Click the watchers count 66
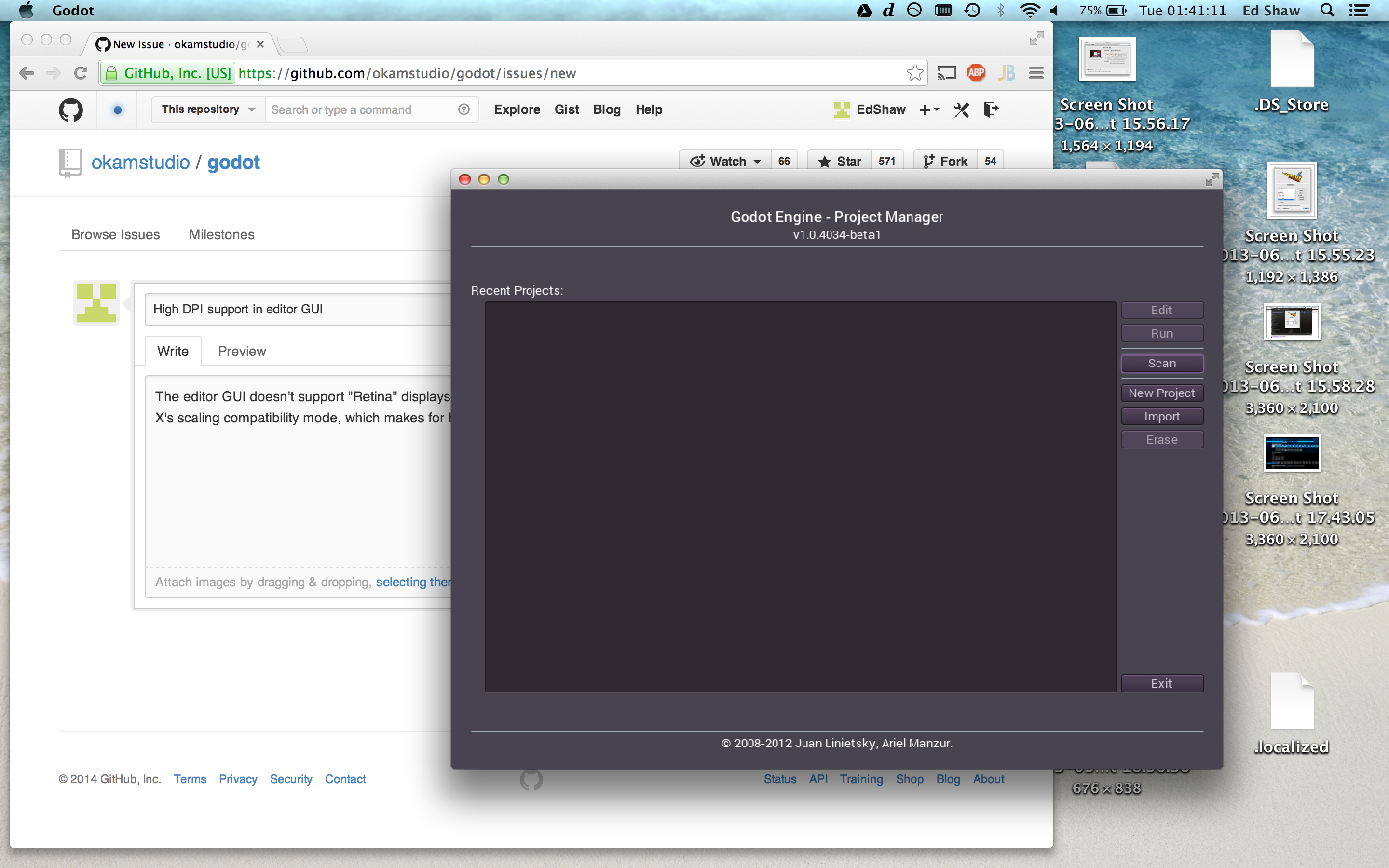The height and width of the screenshot is (868, 1389). click(783, 162)
